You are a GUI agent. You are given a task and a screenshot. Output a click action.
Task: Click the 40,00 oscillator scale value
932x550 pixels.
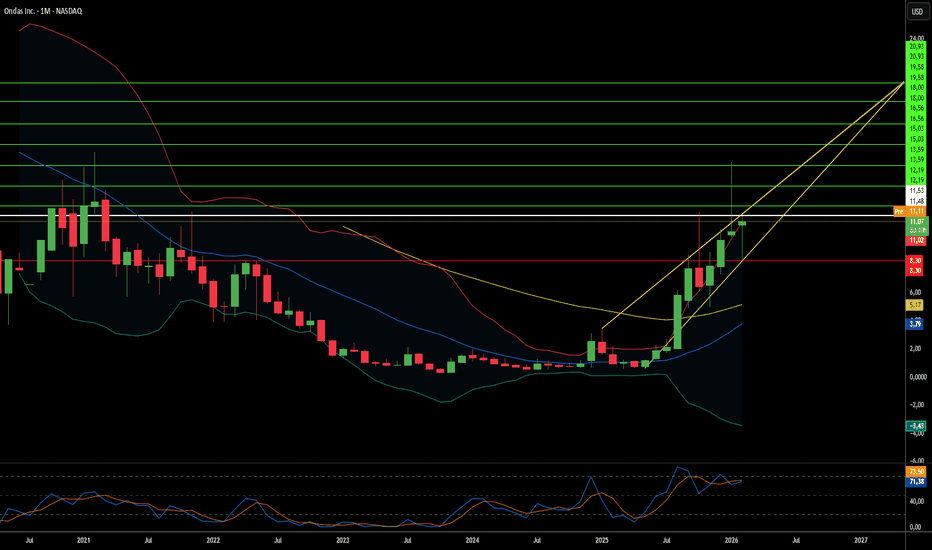click(x=917, y=501)
